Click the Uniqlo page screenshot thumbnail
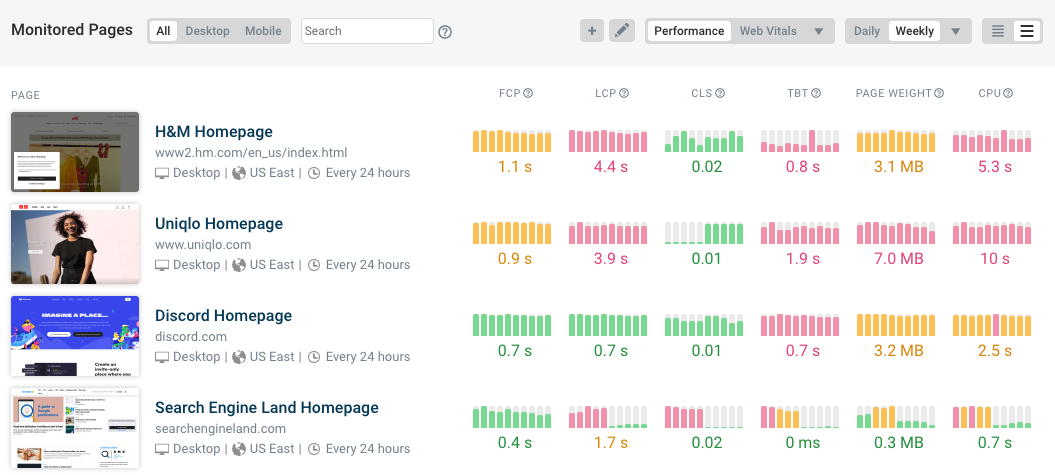1055x475 pixels. click(75, 244)
